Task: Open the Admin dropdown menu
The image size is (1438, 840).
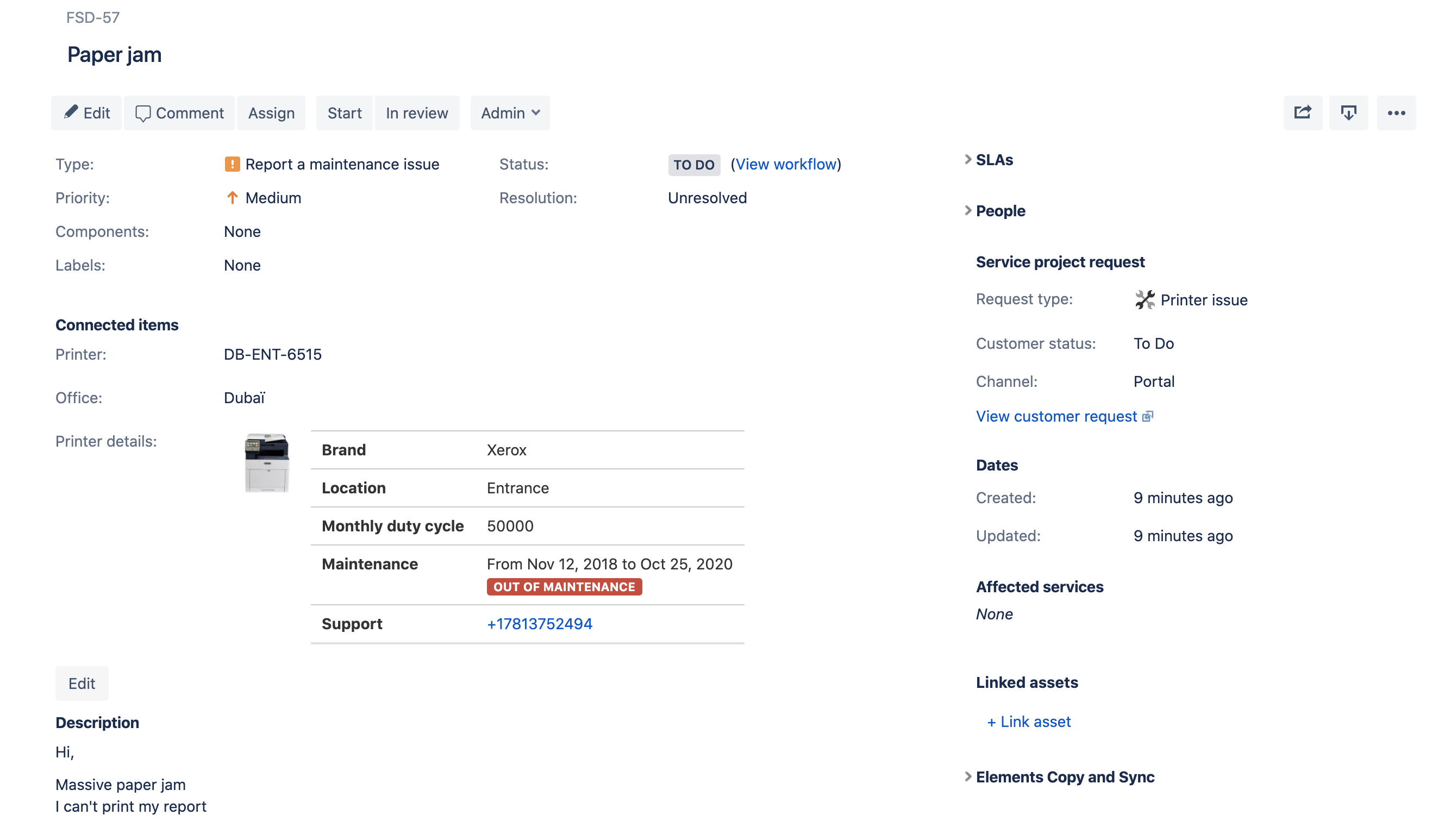Action: coord(510,113)
